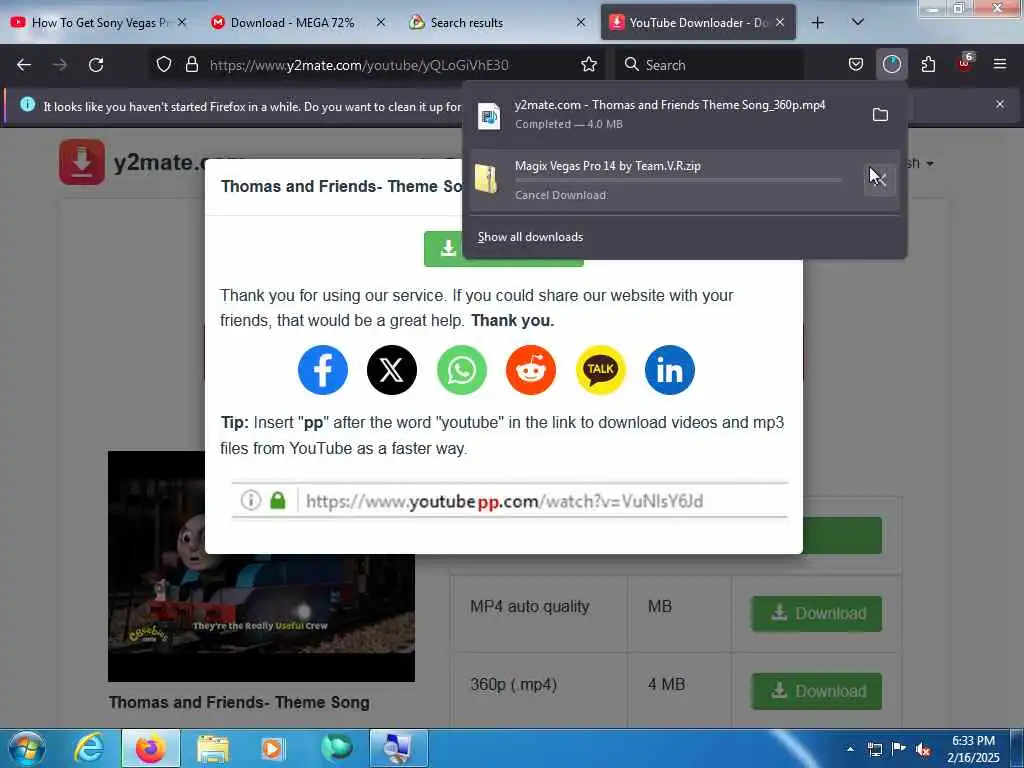Open Action Center flag tray icon
The image size is (1024, 768).
point(899,749)
